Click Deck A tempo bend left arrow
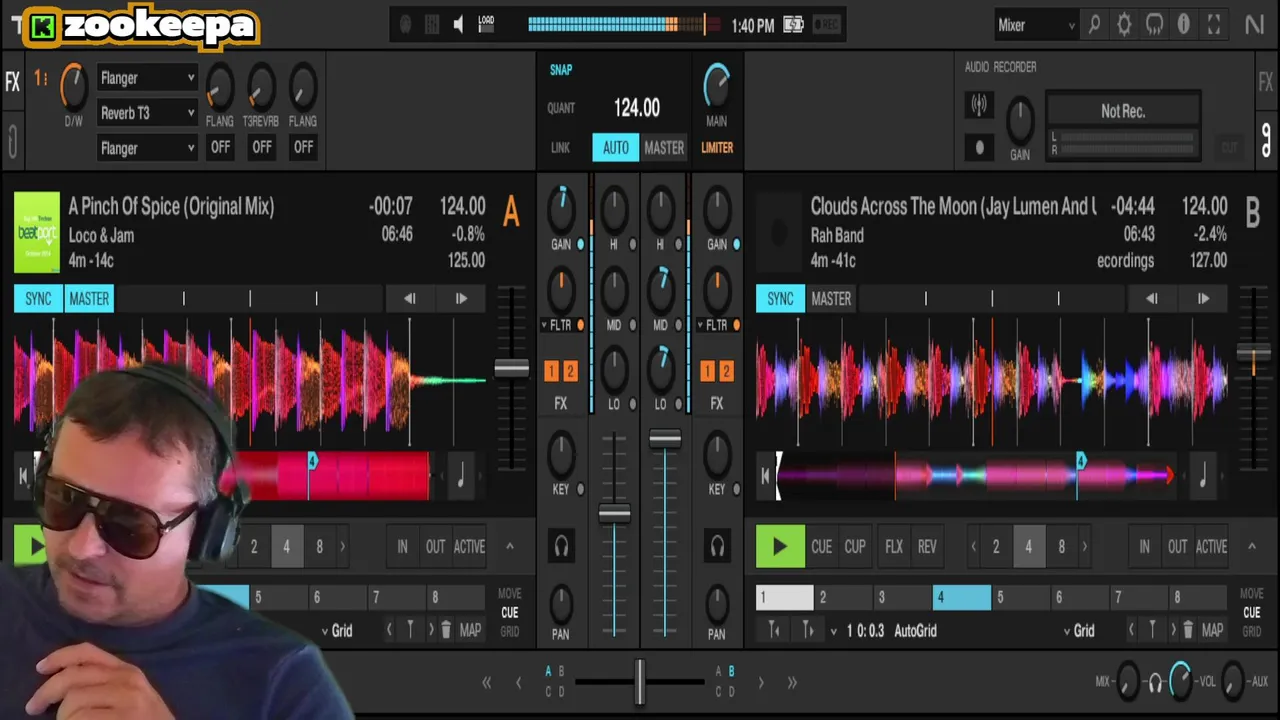The width and height of the screenshot is (1280, 720). [x=409, y=298]
